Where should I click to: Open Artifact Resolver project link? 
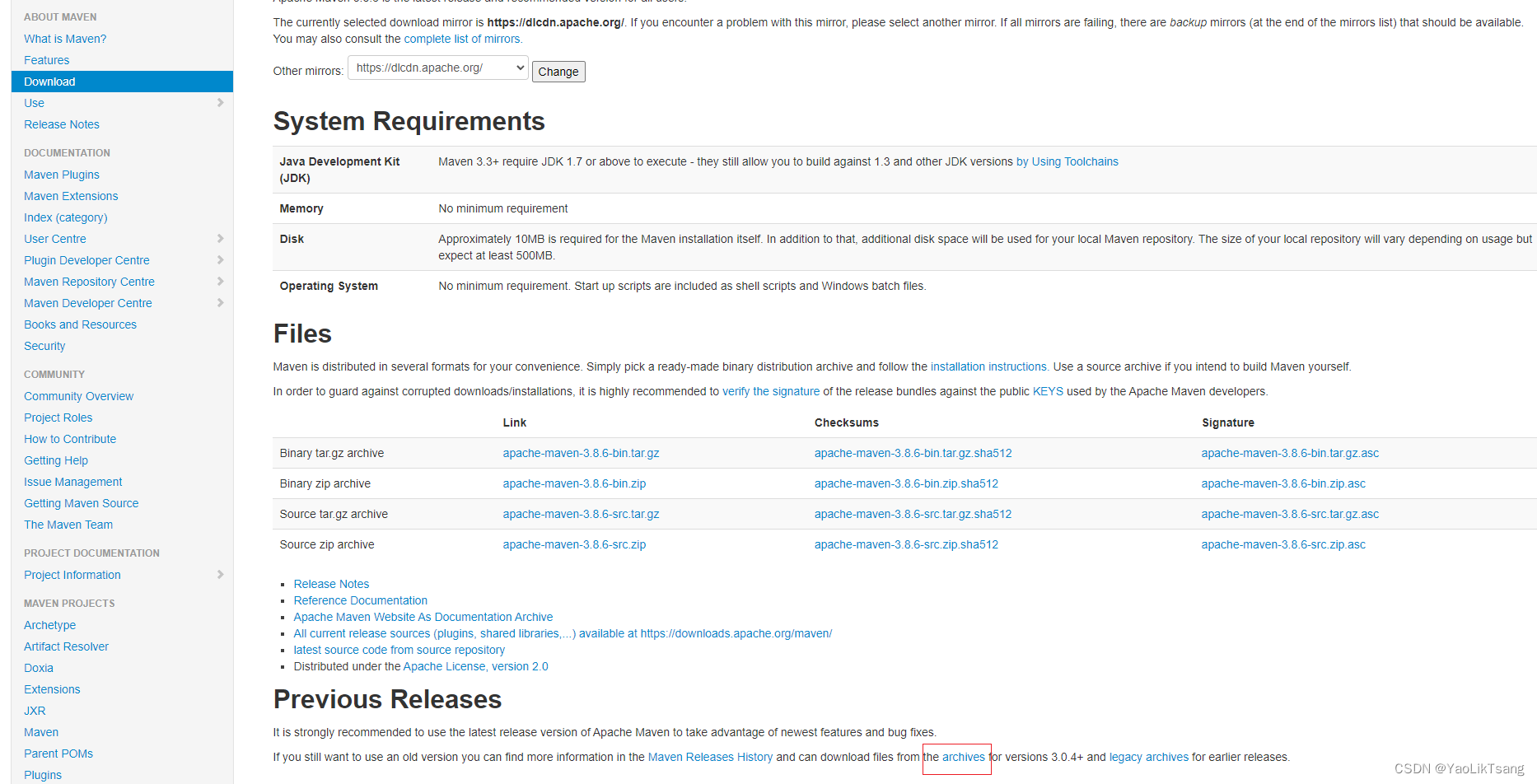click(67, 646)
